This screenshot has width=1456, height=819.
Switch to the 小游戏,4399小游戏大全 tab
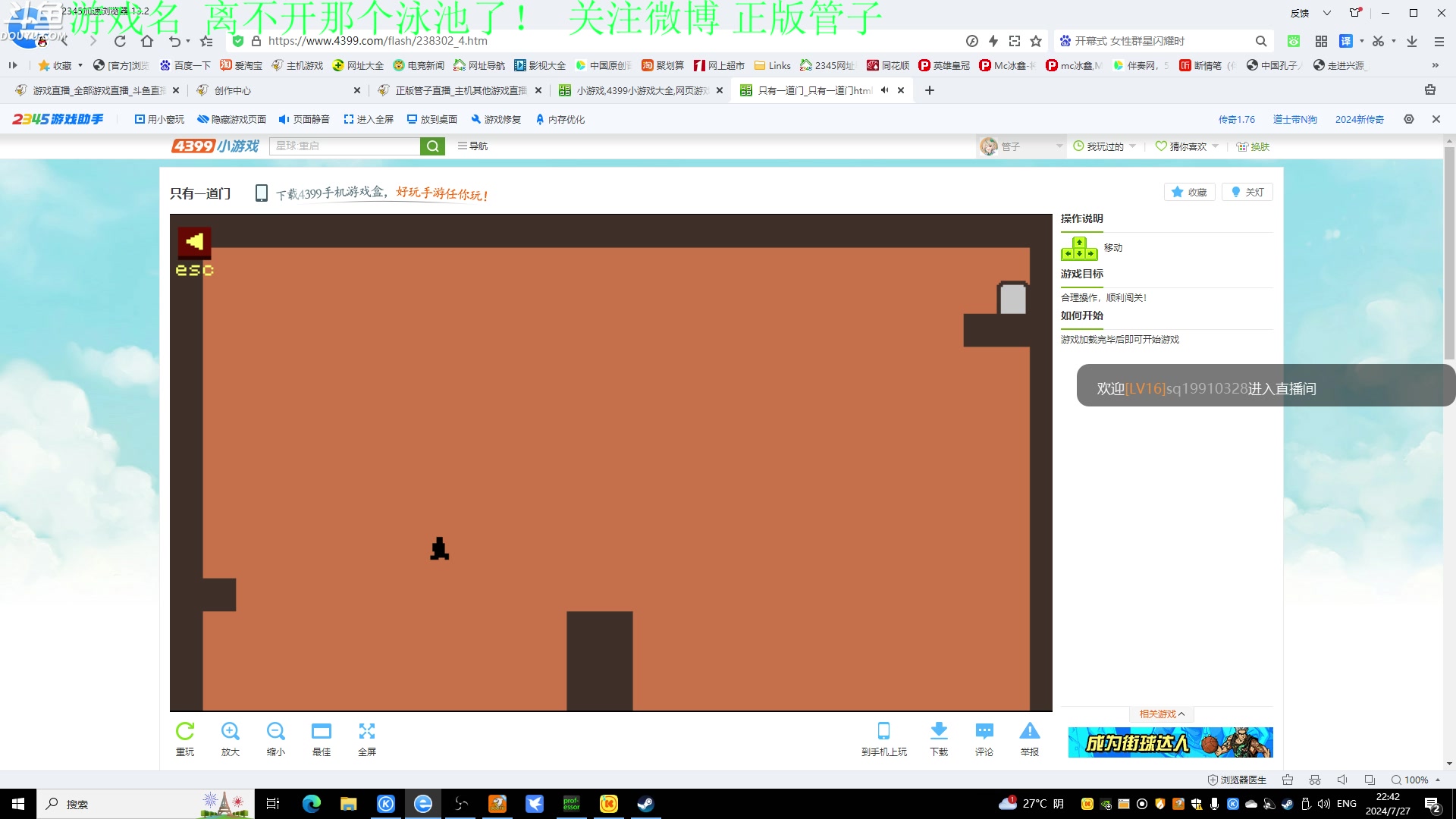[640, 90]
